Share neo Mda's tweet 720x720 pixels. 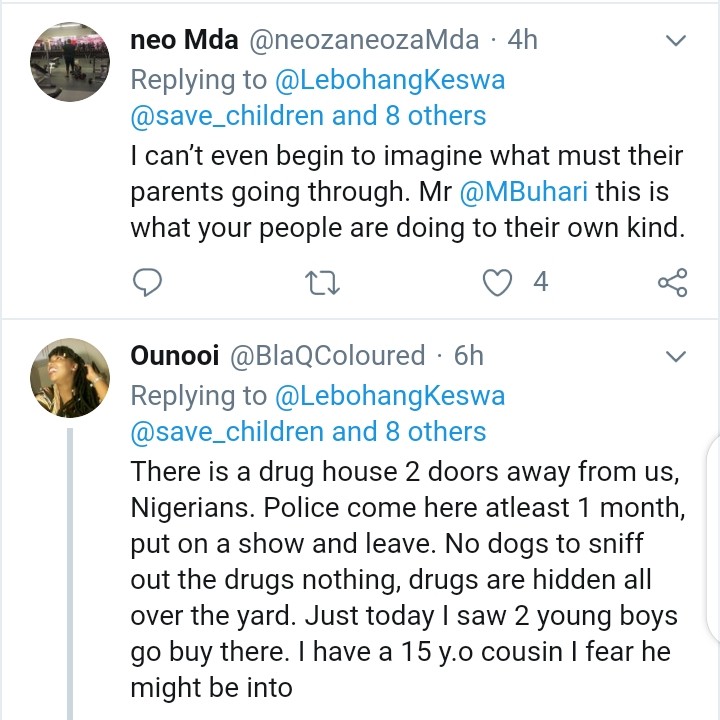coord(672,283)
